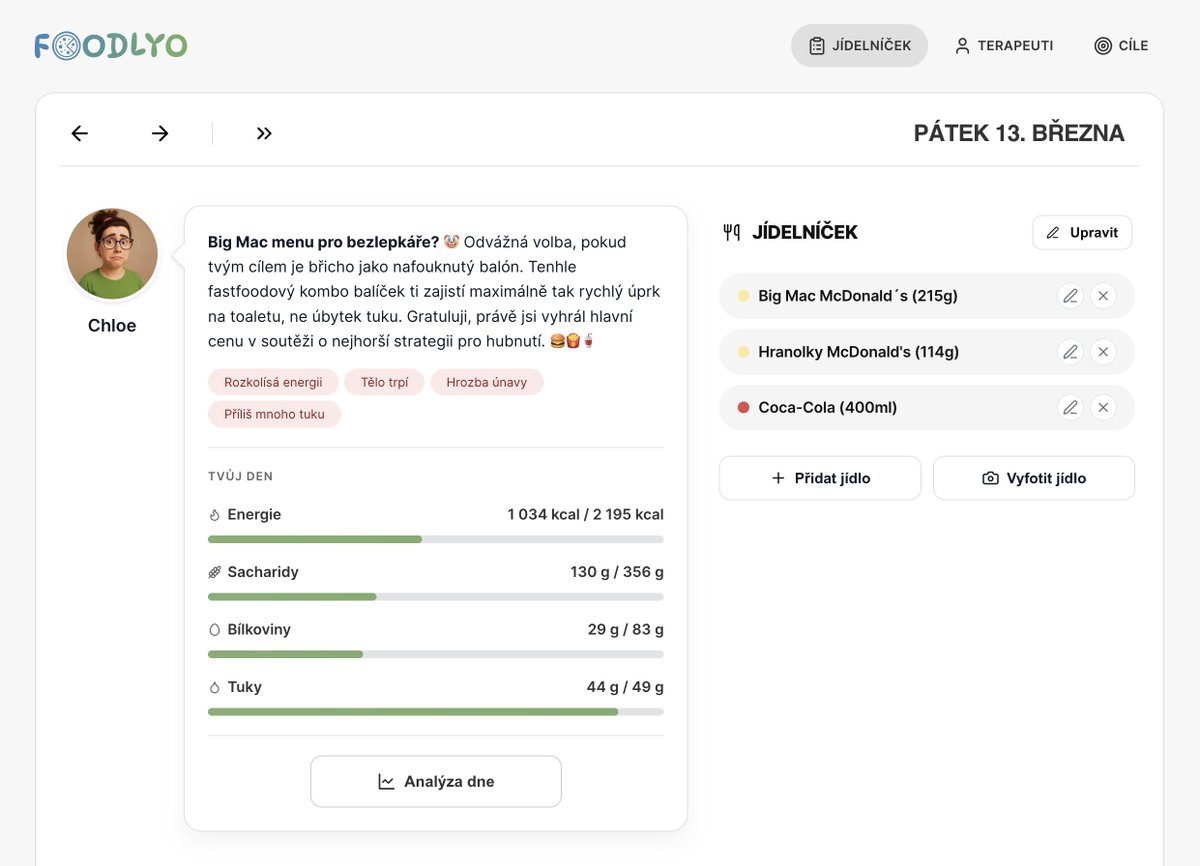Open the Terapeuti tab
Screen dimensions: 1200x866
[1003, 46]
